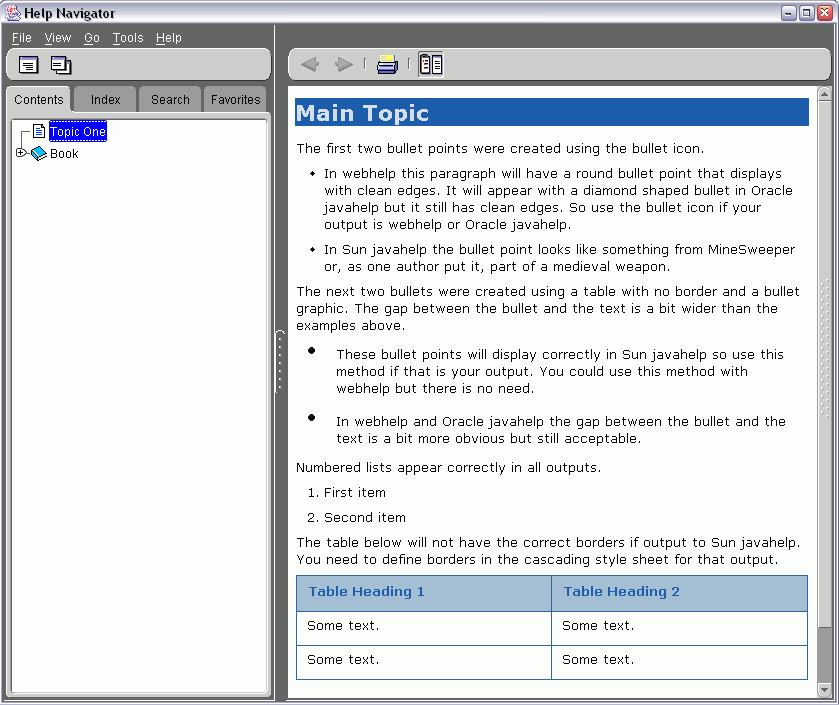Go back using the left arrow button
This screenshot has width=839, height=705.
[310, 65]
